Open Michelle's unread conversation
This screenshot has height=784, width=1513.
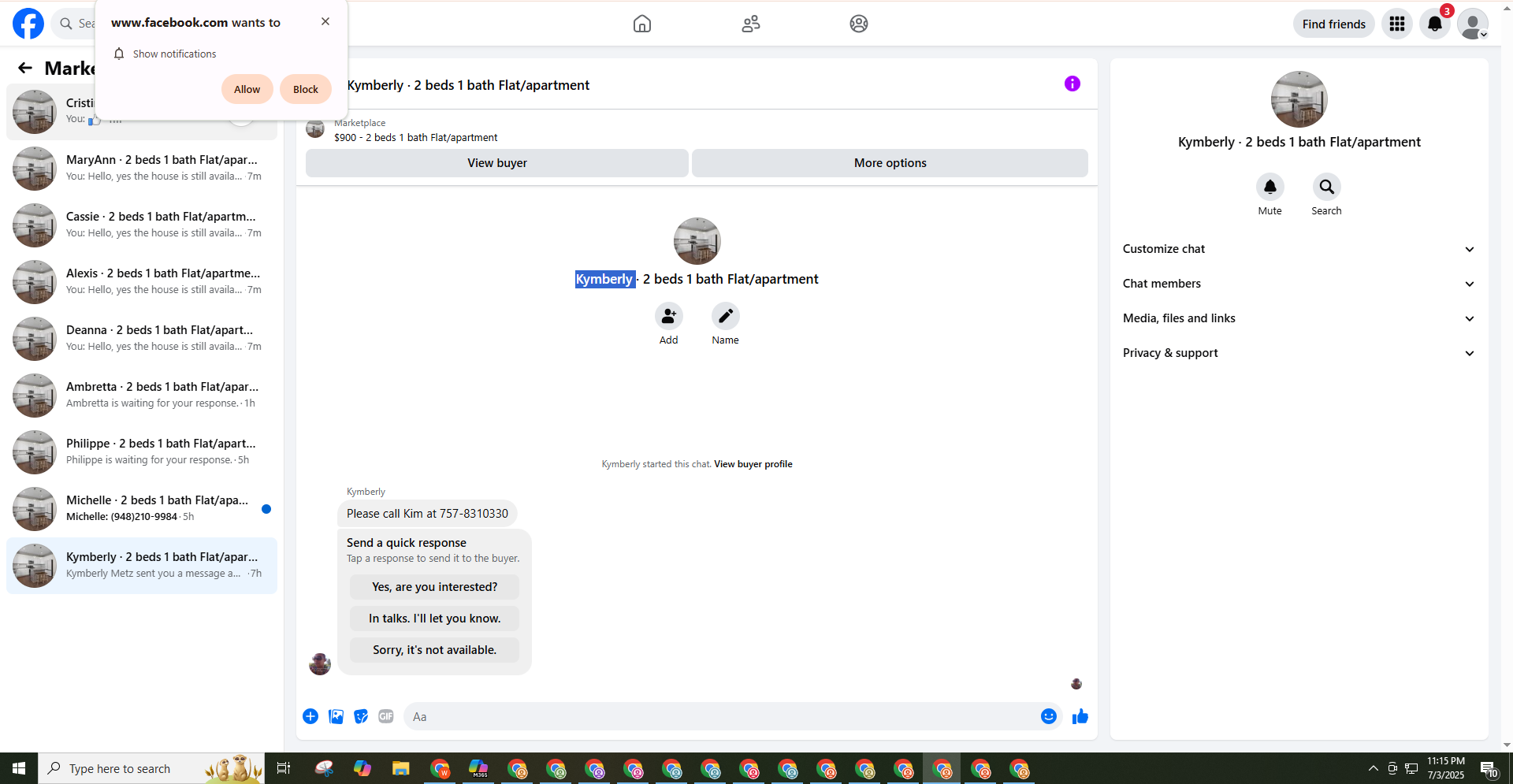pyautogui.click(x=142, y=508)
